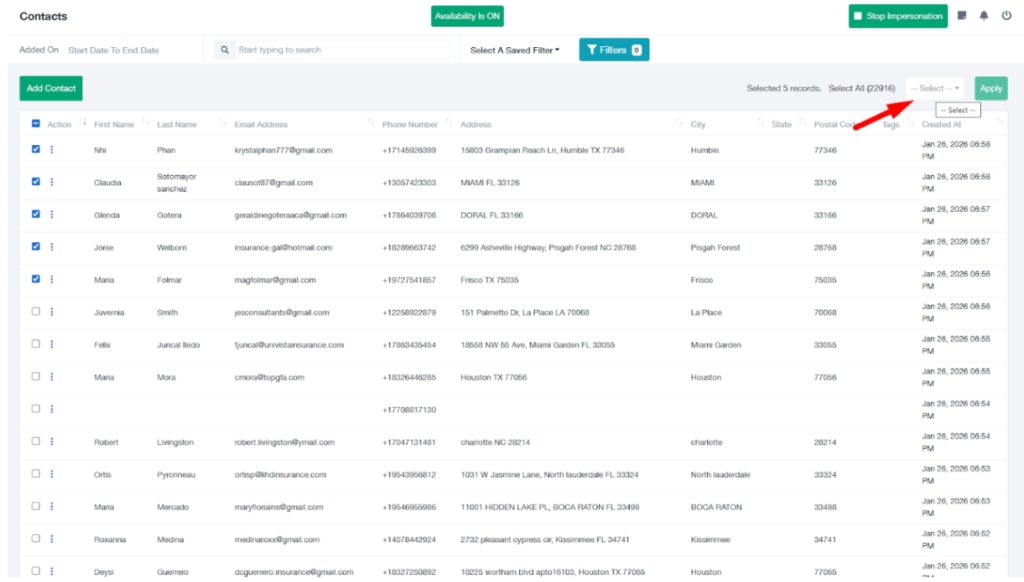Click the power logout icon
This screenshot has width=1024, height=582.
coord(1006,16)
